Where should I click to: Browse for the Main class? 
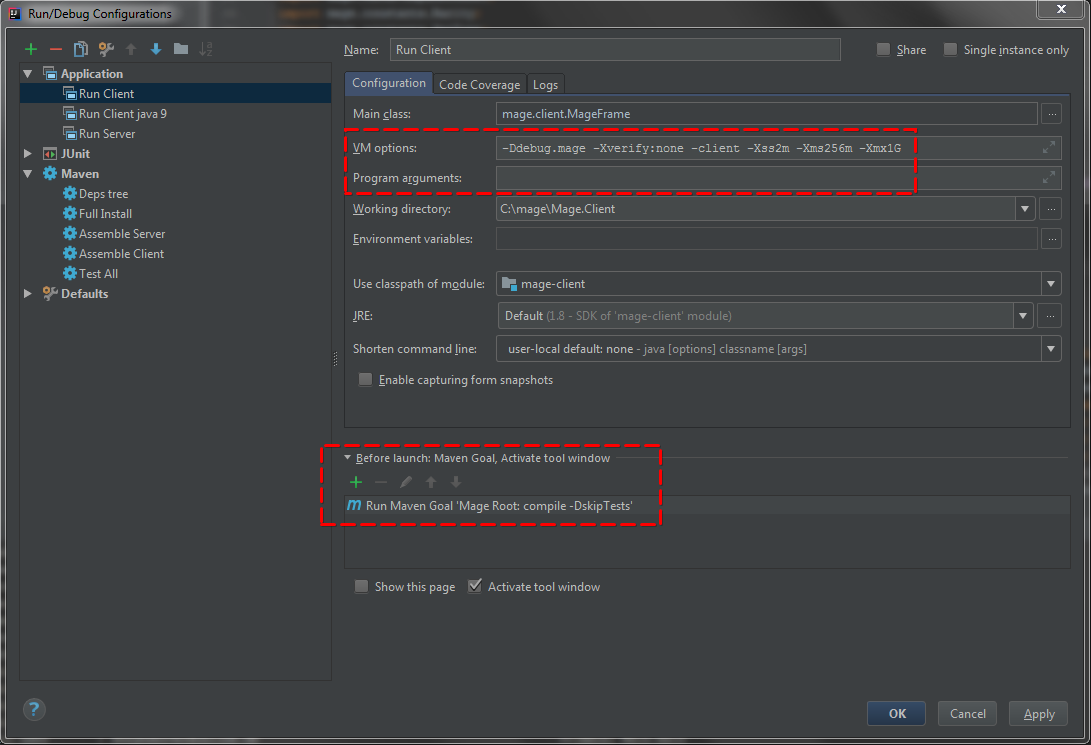[1052, 113]
